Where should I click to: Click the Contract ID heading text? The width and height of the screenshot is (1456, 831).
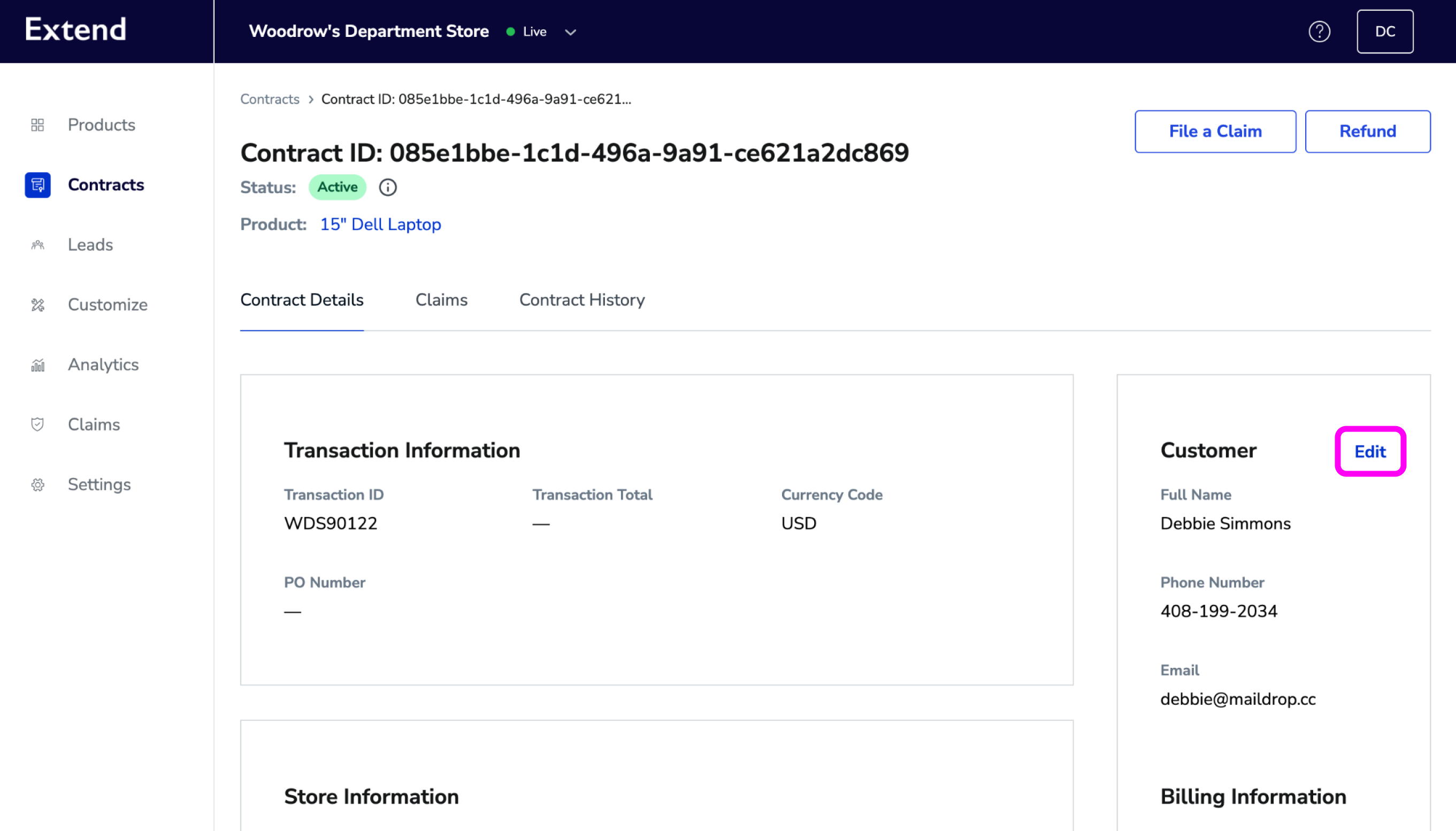[574, 153]
